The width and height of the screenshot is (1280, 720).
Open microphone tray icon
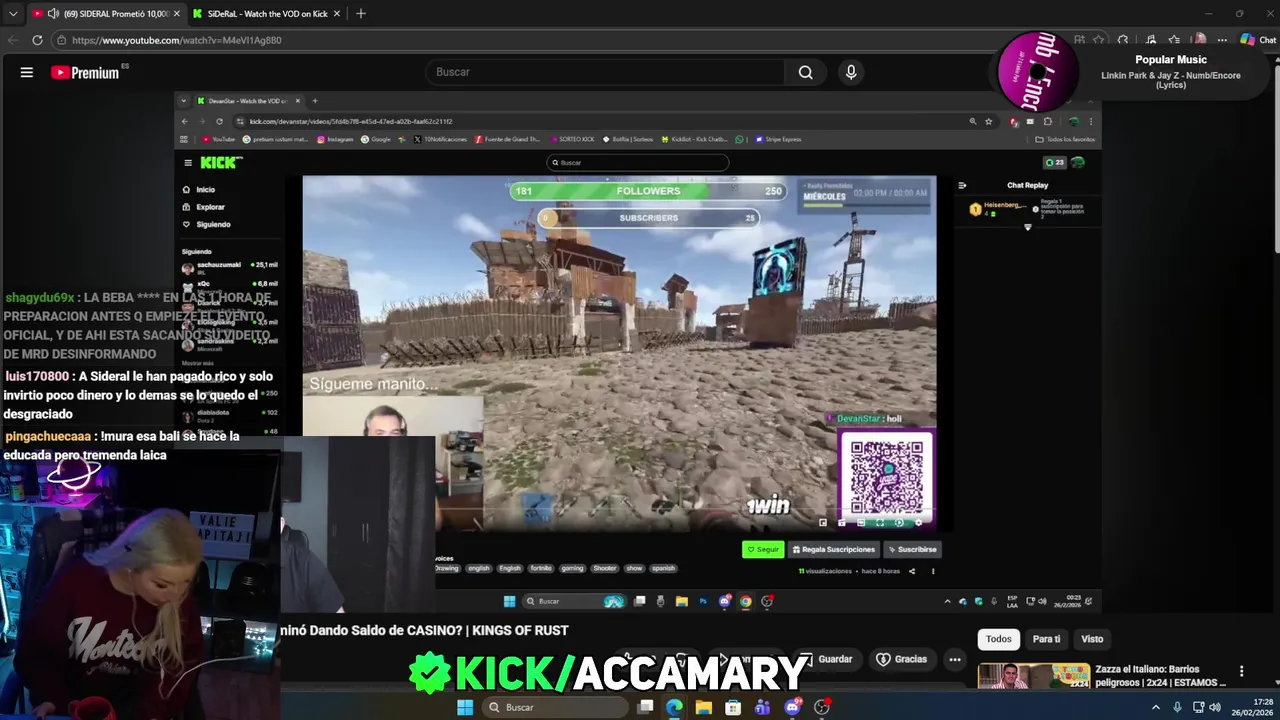1177,707
